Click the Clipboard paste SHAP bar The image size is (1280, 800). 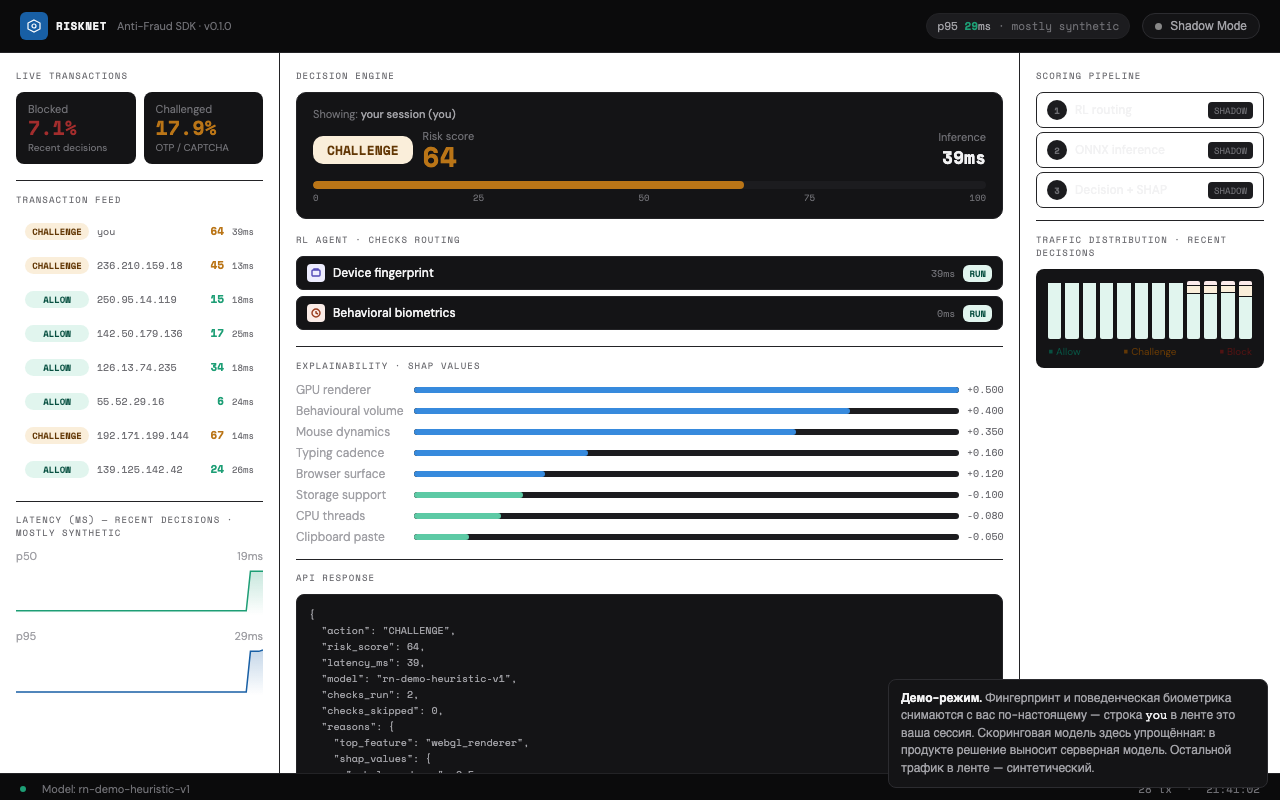(x=686, y=537)
